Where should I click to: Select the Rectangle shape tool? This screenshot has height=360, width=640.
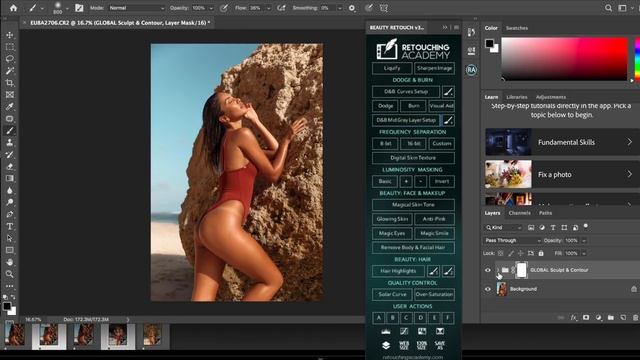(10, 250)
